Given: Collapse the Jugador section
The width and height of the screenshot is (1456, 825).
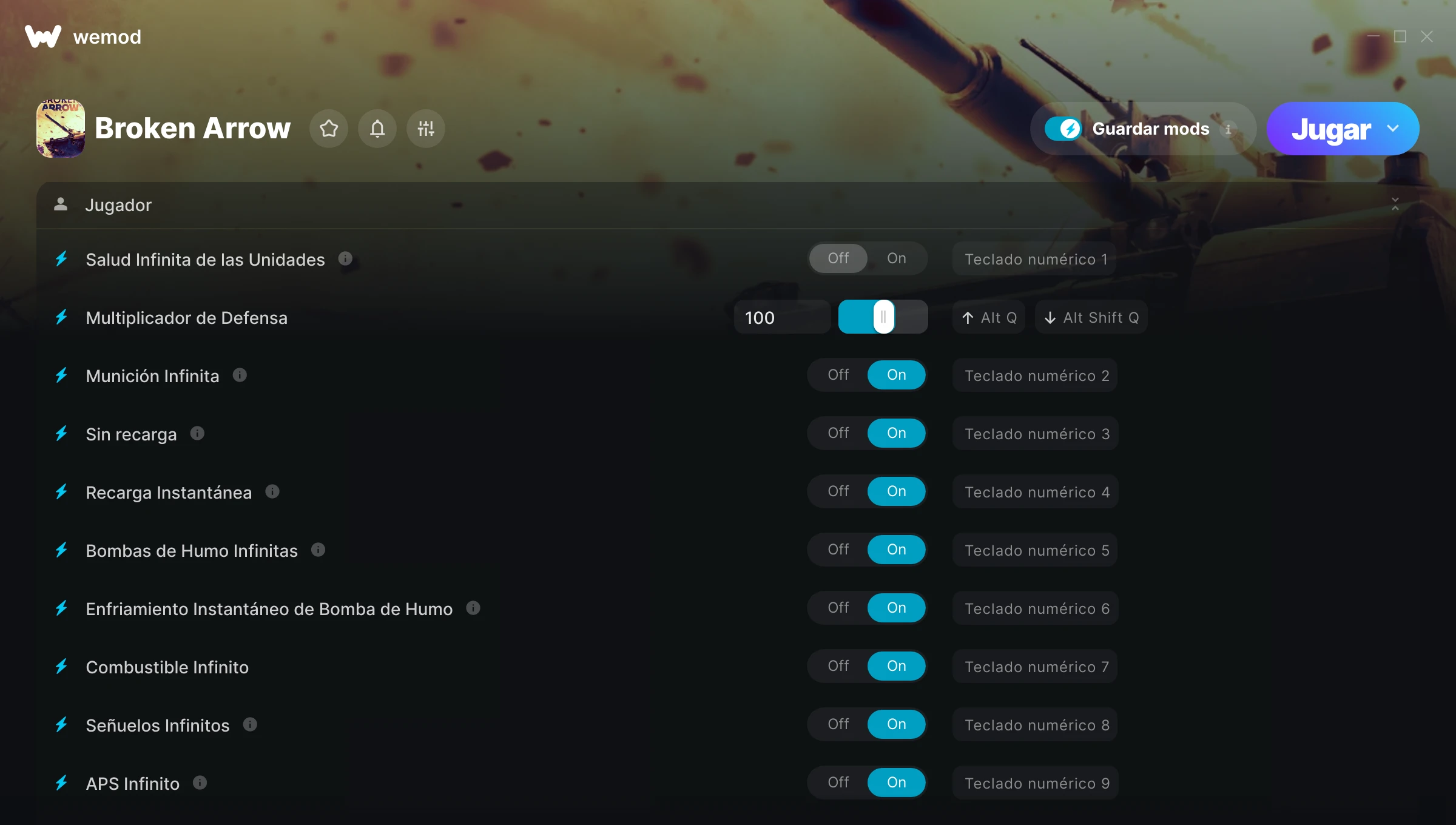Looking at the screenshot, I should [x=1395, y=204].
